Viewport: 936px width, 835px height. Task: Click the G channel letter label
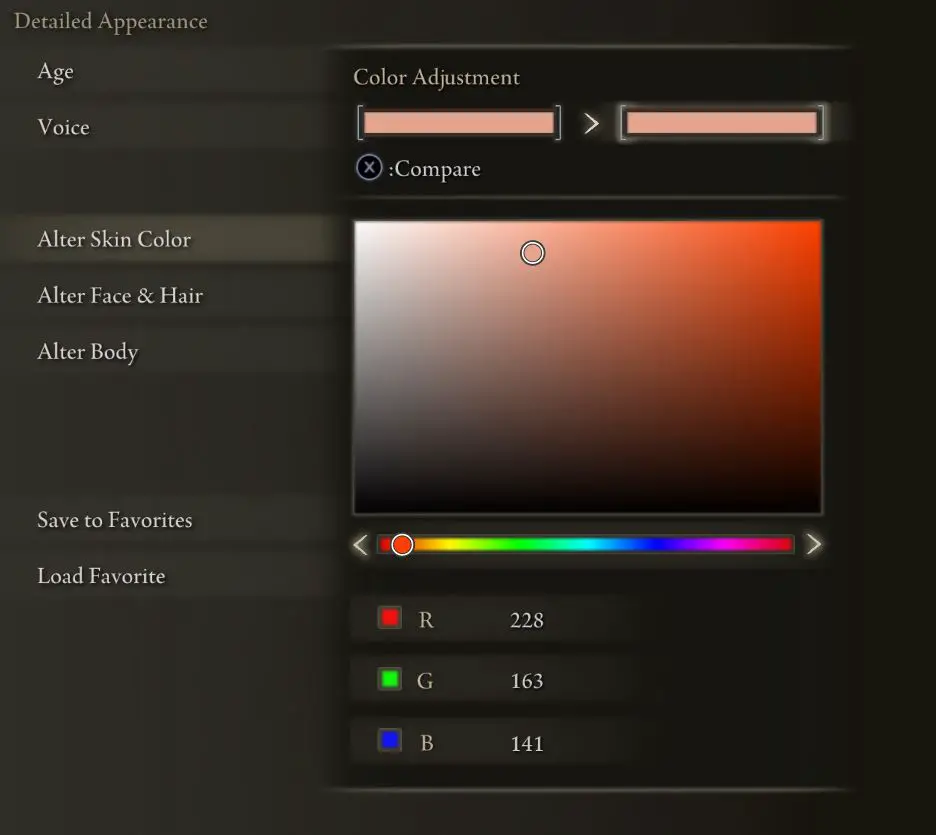[x=425, y=681]
